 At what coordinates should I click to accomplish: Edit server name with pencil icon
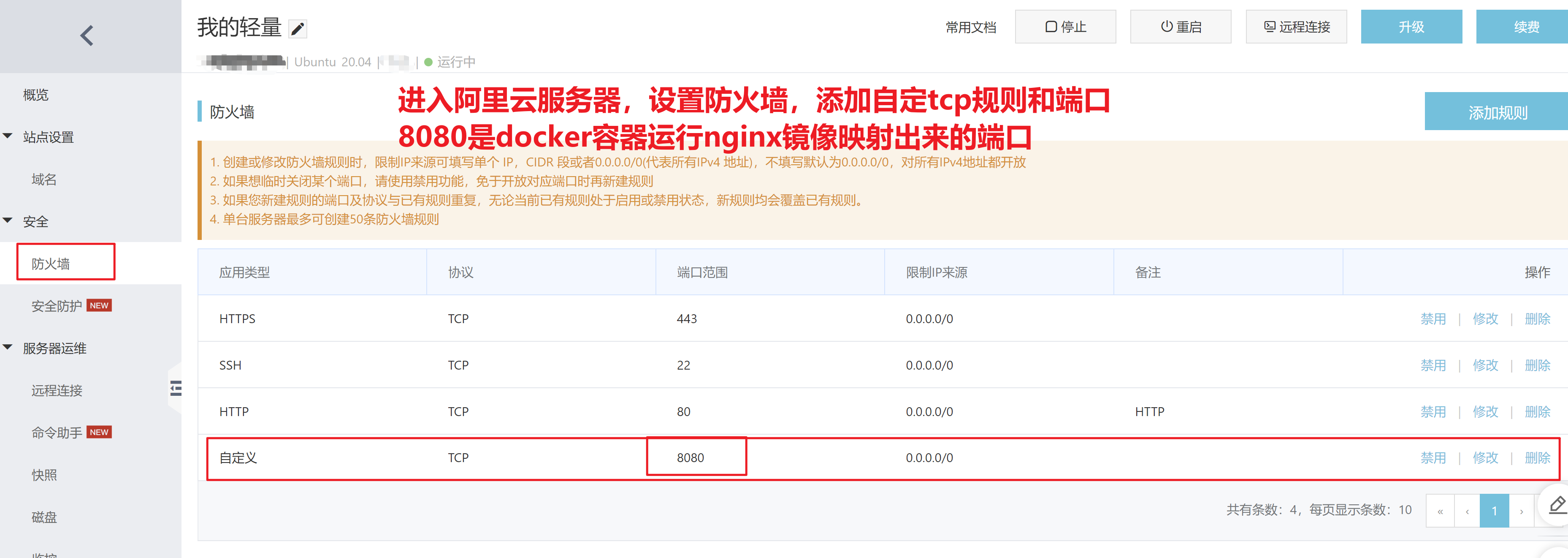[298, 29]
